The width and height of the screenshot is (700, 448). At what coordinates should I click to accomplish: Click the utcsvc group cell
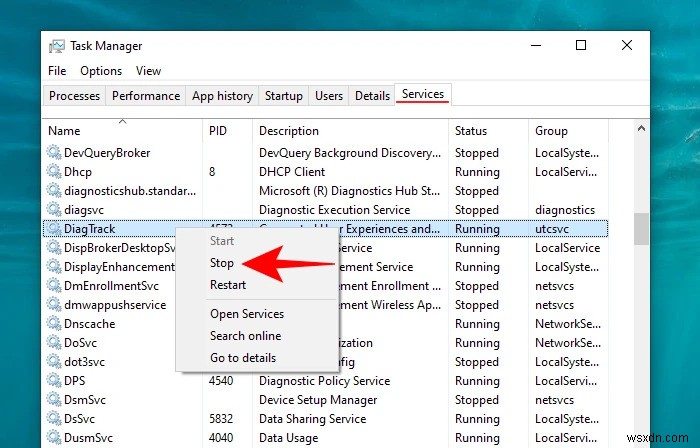[x=552, y=229]
